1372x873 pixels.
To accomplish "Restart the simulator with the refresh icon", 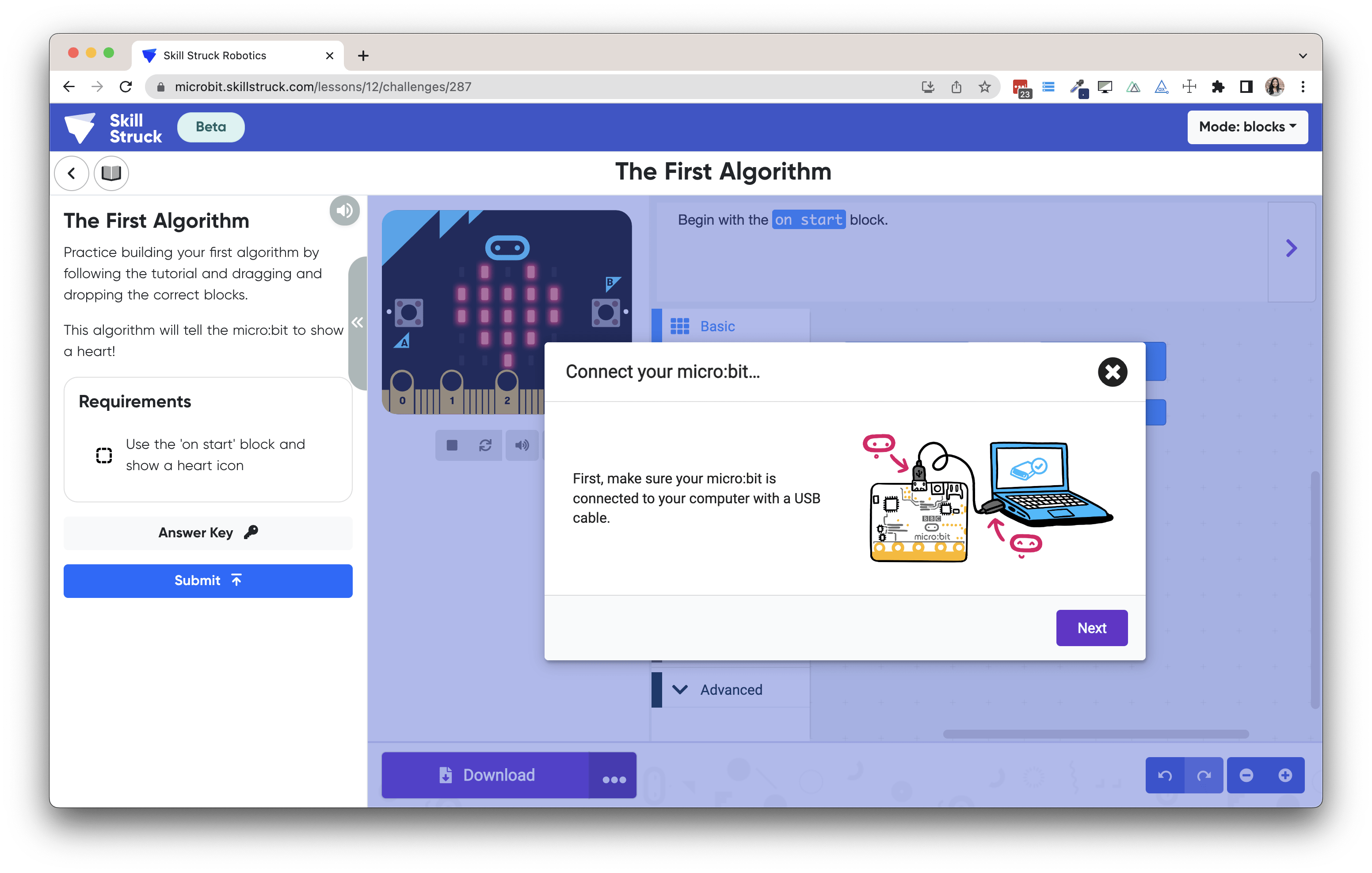I will pyautogui.click(x=485, y=445).
